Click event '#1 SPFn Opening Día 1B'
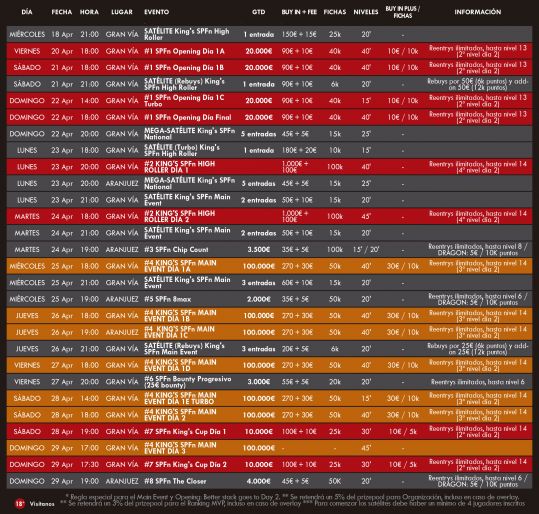The height and width of the screenshot is (514, 539). coord(184,68)
